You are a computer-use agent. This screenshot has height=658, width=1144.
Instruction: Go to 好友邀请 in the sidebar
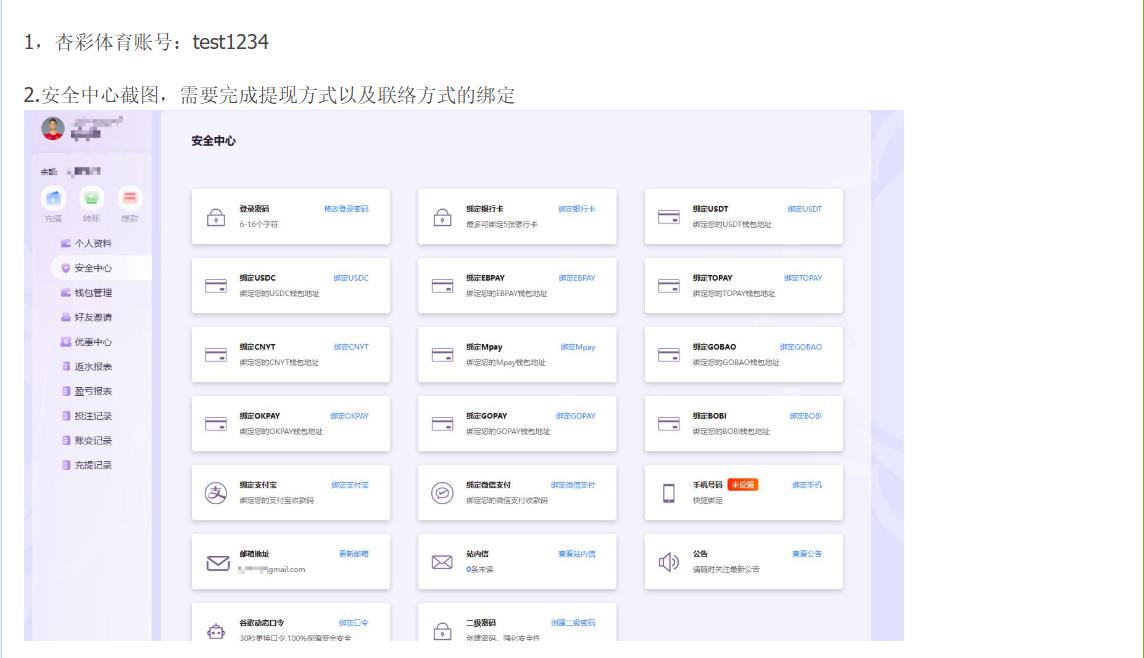tap(92, 317)
